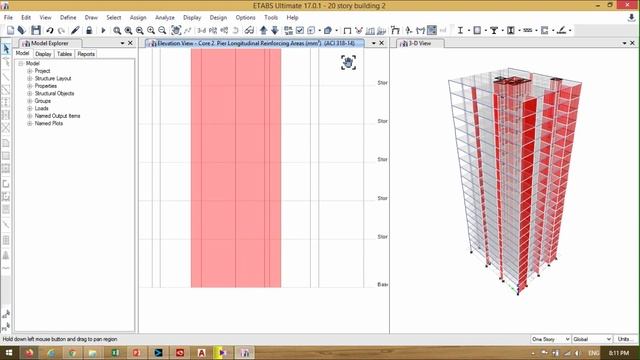Click the 3-D building model view

pos(515,180)
